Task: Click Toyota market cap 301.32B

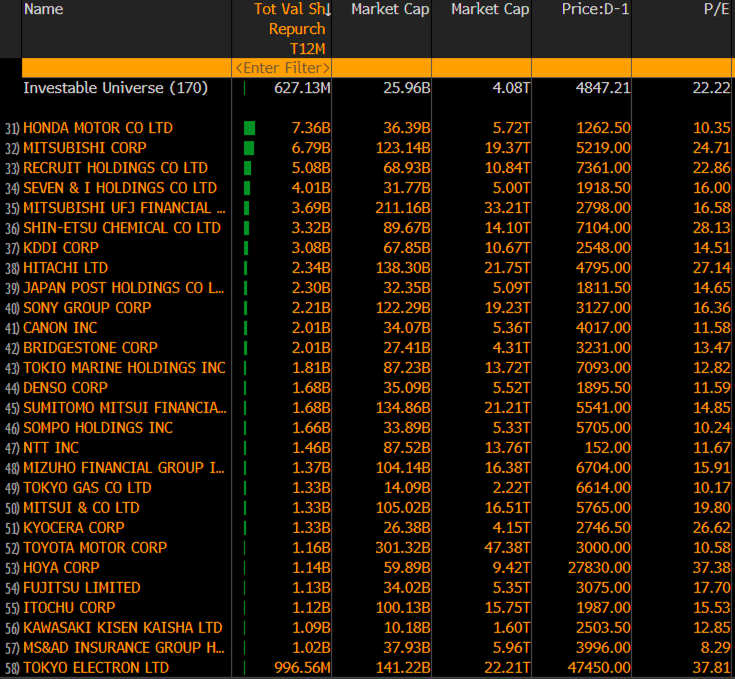Action: tap(403, 547)
